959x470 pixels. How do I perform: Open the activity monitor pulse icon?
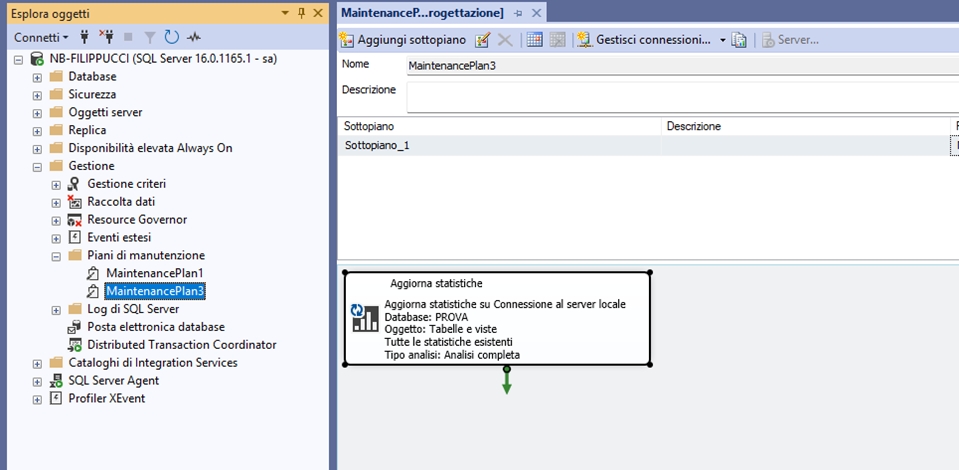click(x=194, y=37)
